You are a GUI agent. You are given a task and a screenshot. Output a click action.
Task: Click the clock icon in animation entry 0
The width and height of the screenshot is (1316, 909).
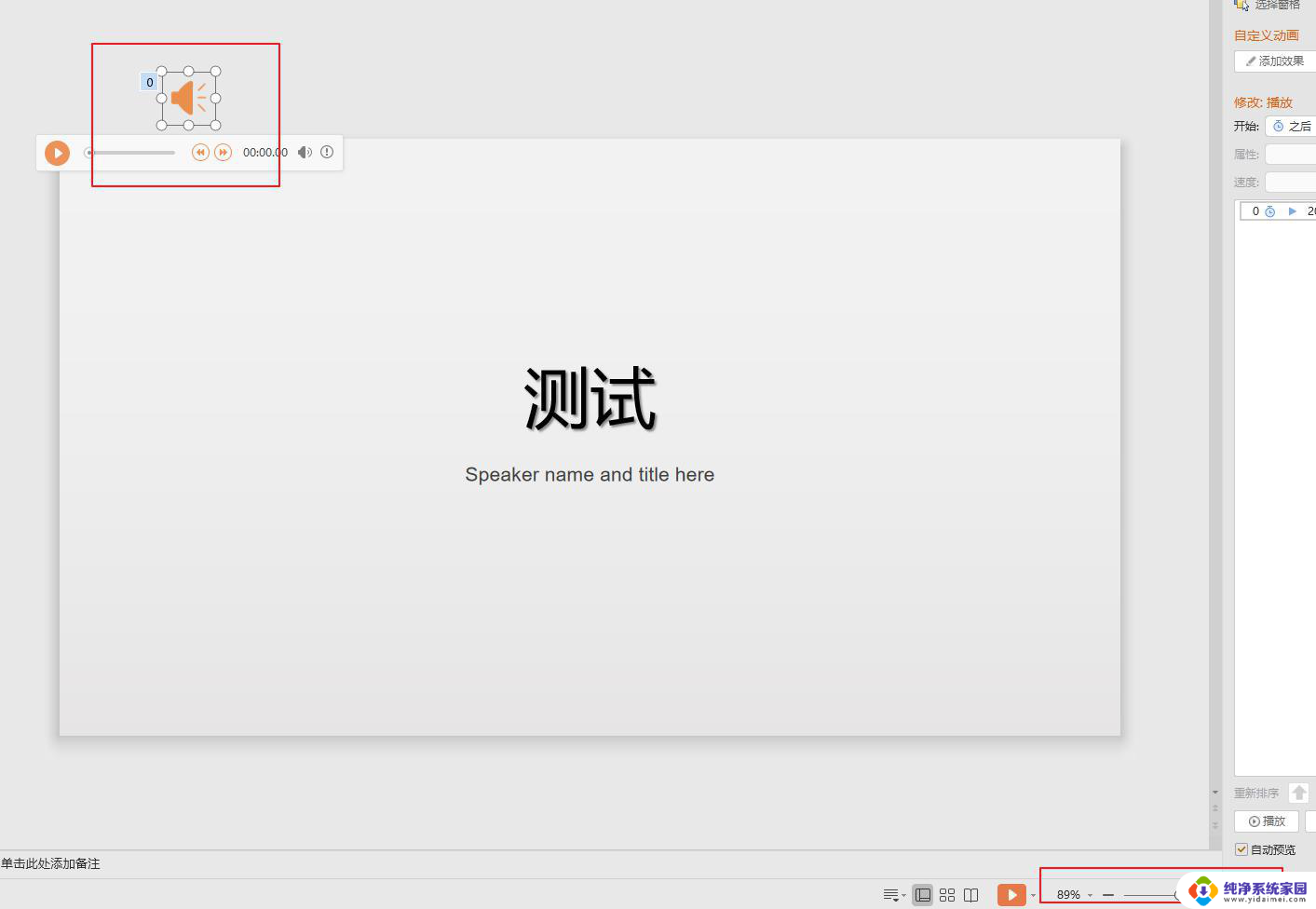tap(1270, 211)
